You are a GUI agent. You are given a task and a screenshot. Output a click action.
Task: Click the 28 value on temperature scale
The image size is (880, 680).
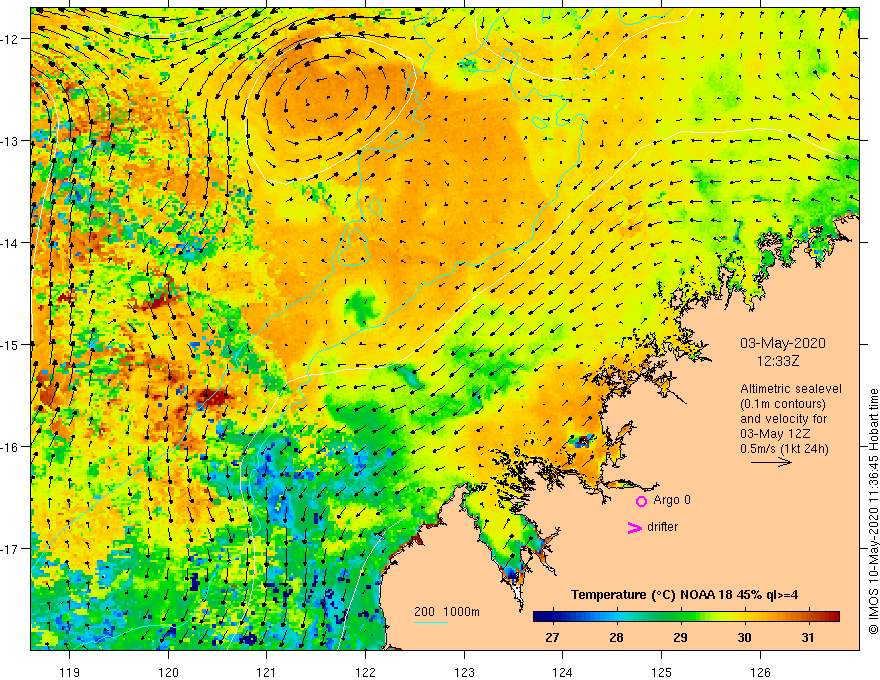616,638
